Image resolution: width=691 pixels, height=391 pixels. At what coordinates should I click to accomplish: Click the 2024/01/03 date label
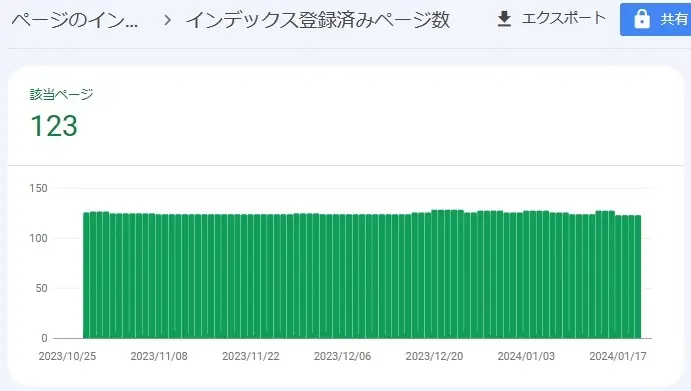tap(526, 356)
